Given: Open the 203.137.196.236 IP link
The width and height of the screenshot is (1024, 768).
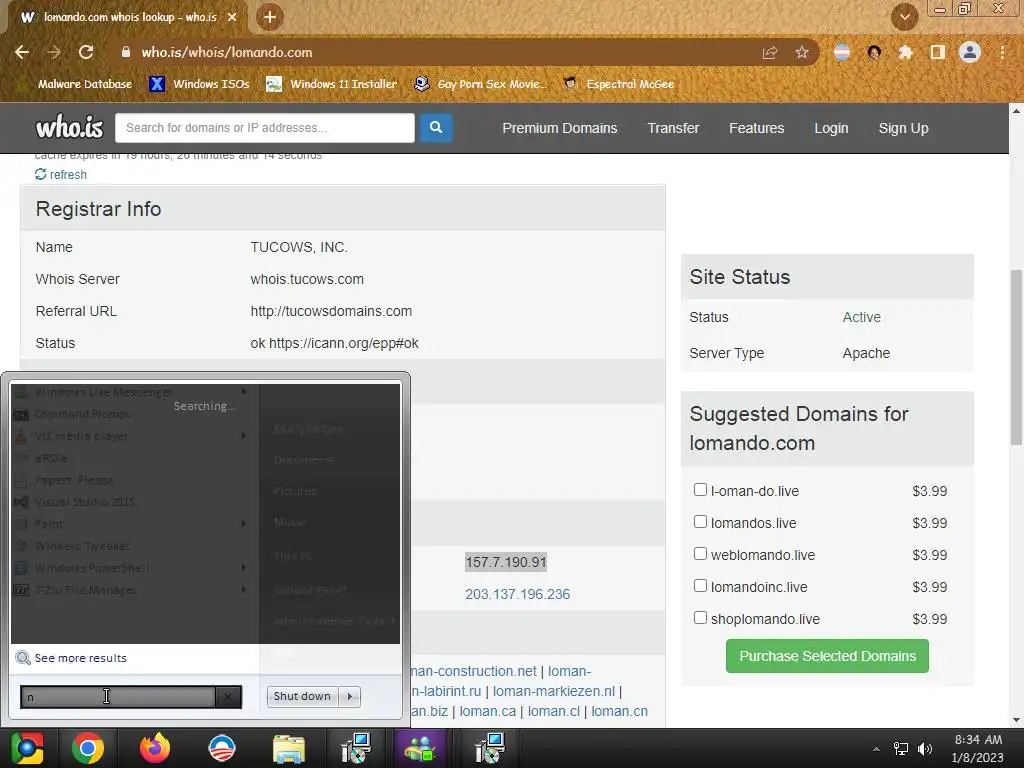Looking at the screenshot, I should [517, 594].
